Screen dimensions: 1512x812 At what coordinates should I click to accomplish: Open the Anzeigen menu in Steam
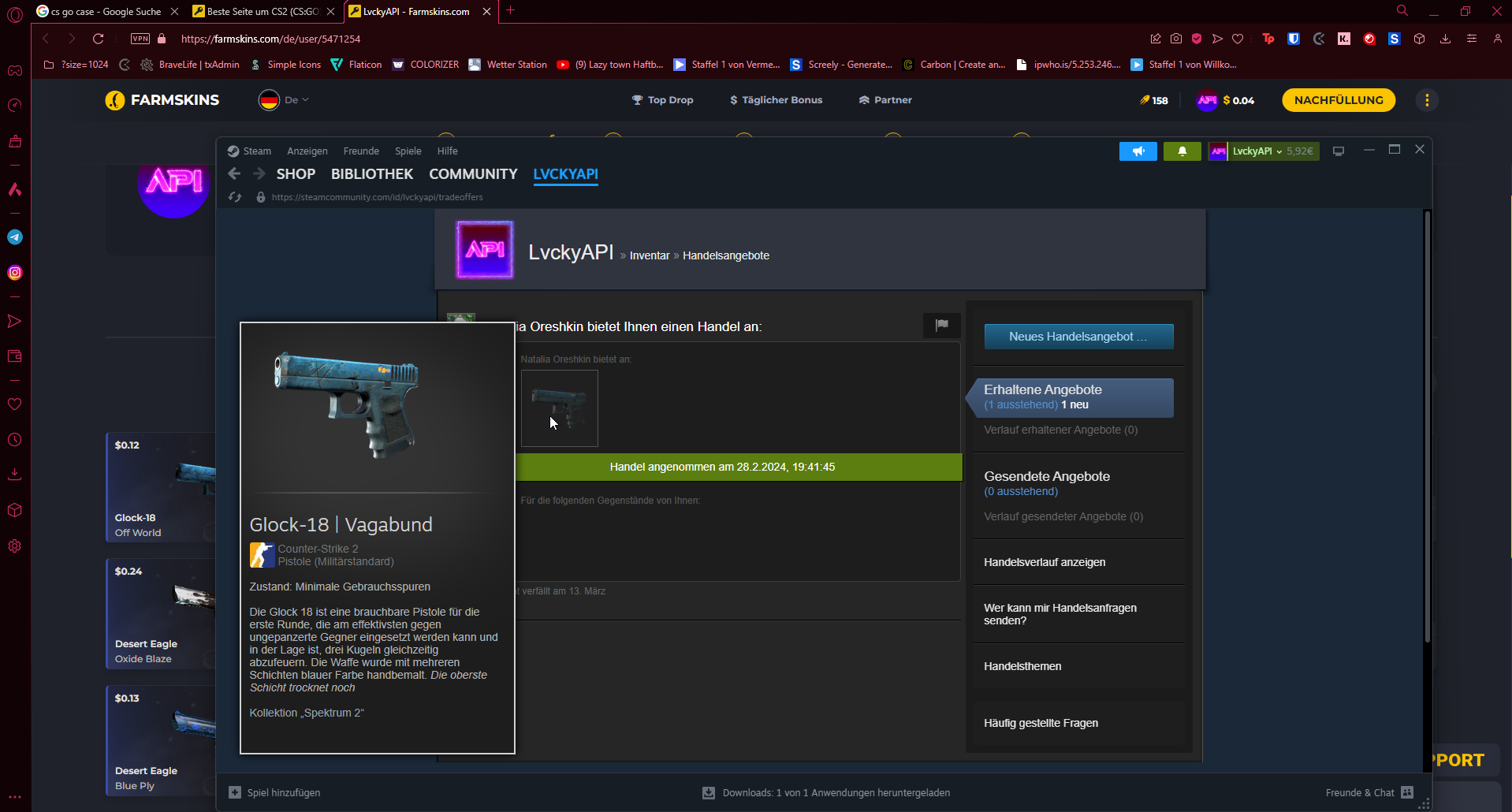click(307, 151)
